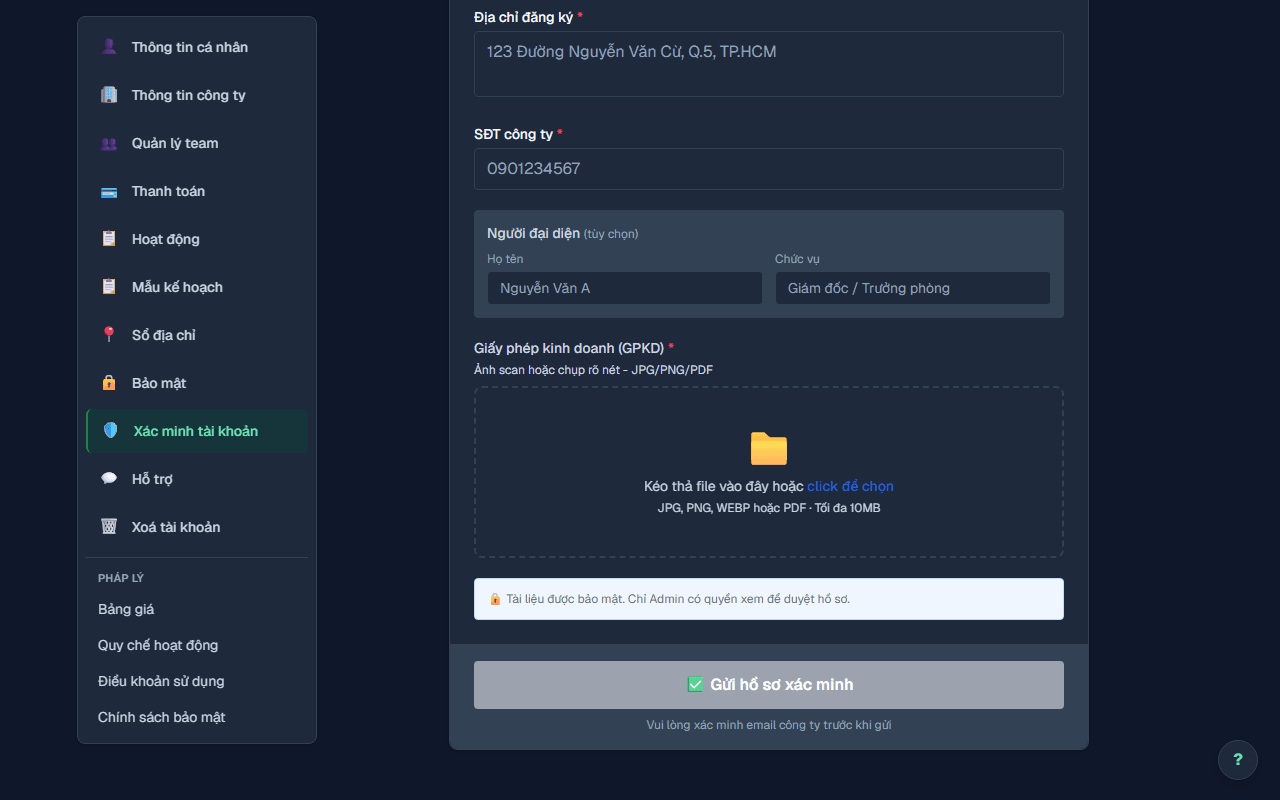Viewport: 1280px width, 800px height.
Task: Open the Bảng giá link
Action: pos(126,609)
